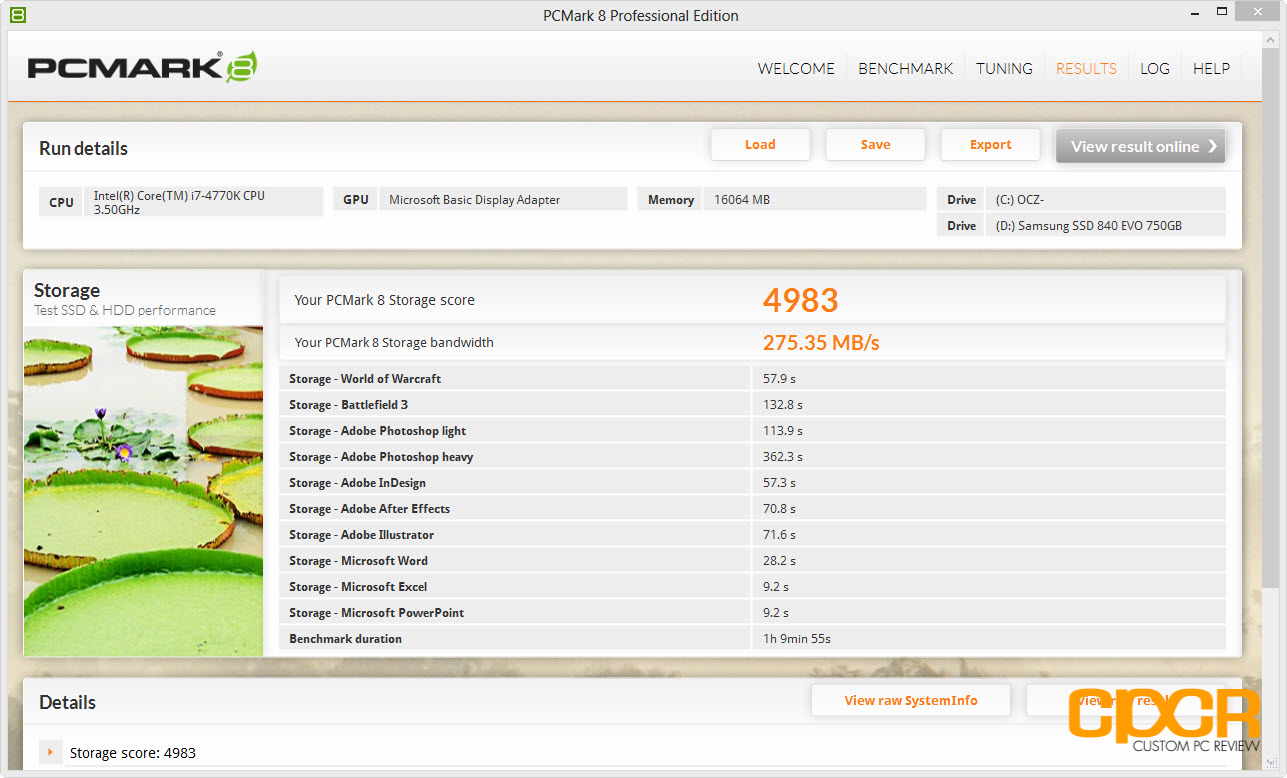Screen dimensions: 1287x778
Task: Click the 275.35 MB/s bandwidth value
Action: click(x=821, y=342)
